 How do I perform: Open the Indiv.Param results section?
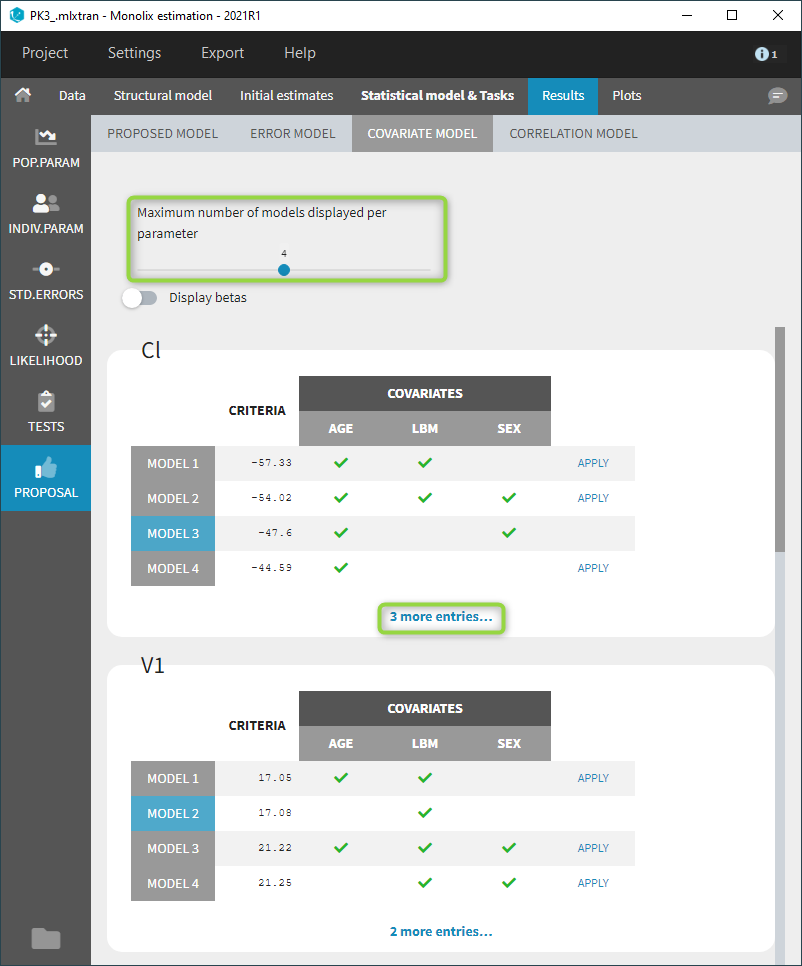point(45,212)
